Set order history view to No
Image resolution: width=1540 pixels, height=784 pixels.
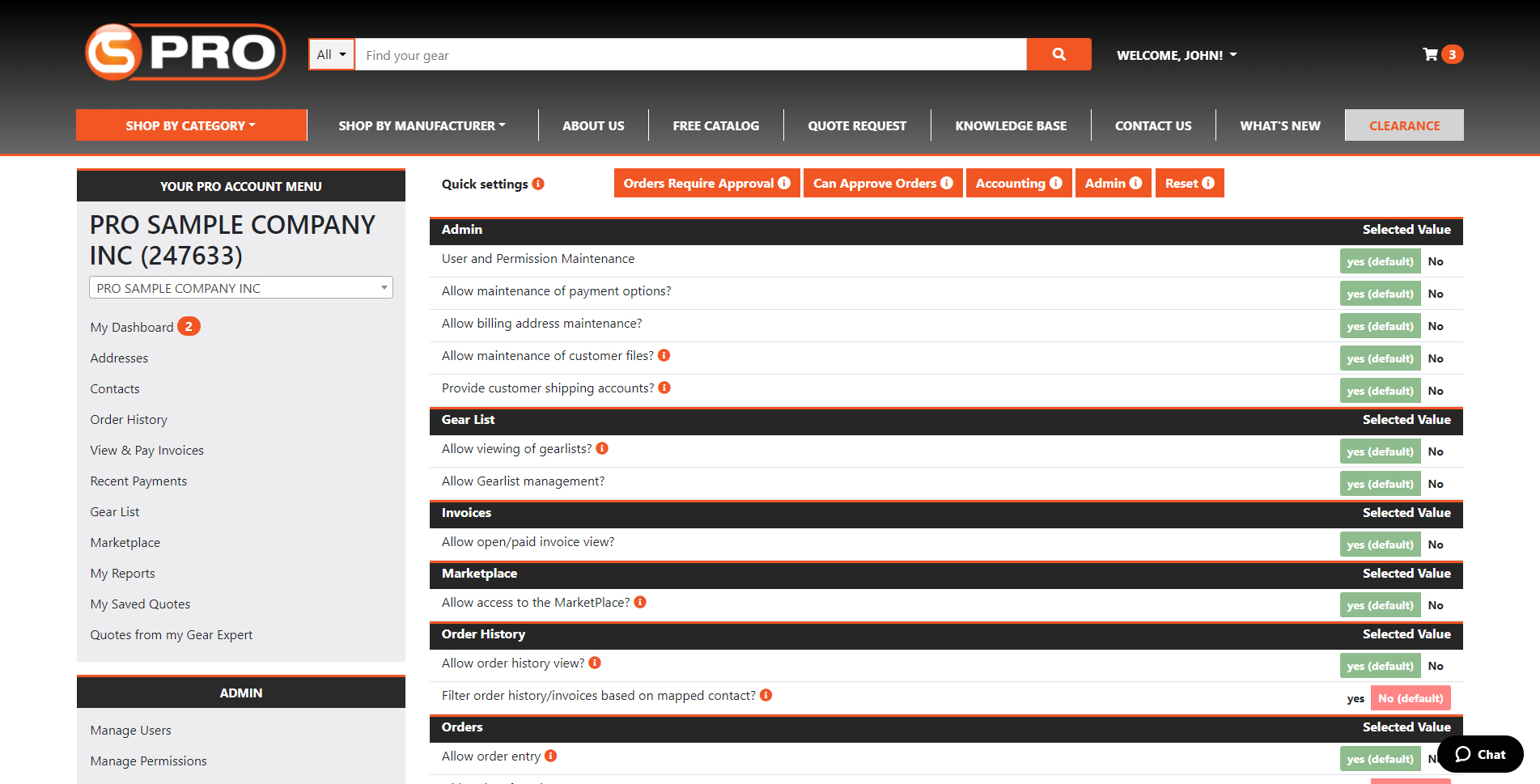coord(1436,666)
